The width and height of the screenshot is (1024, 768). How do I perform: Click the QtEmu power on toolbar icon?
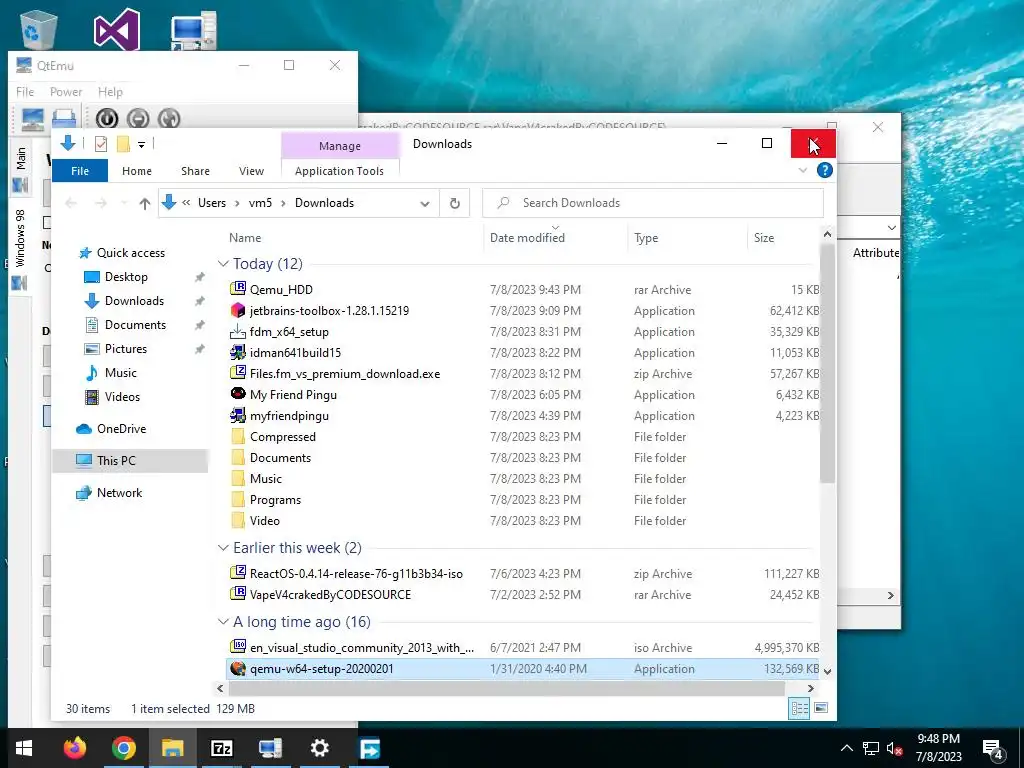pyautogui.click(x=107, y=118)
